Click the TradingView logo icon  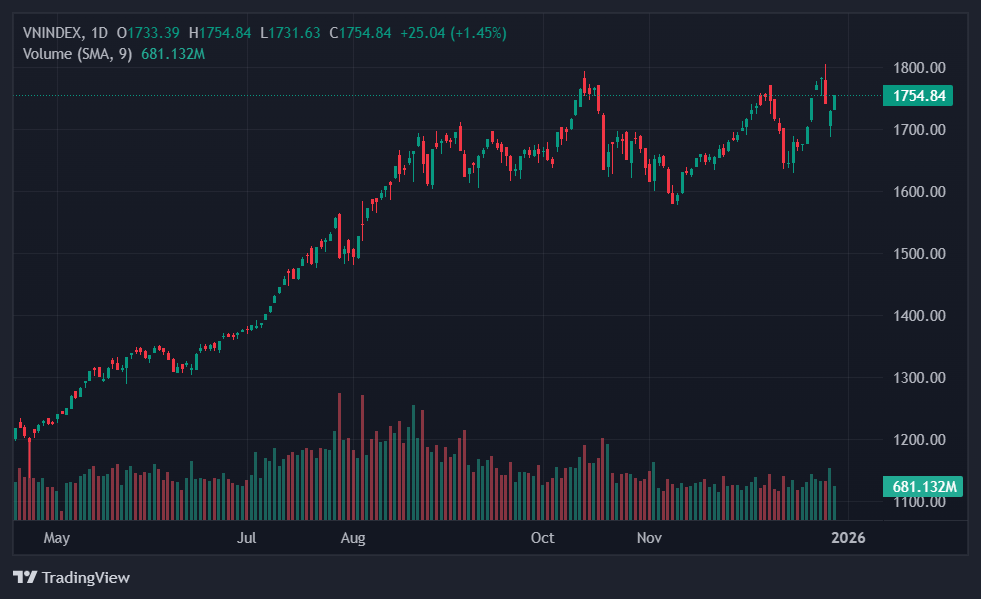(x=25, y=577)
